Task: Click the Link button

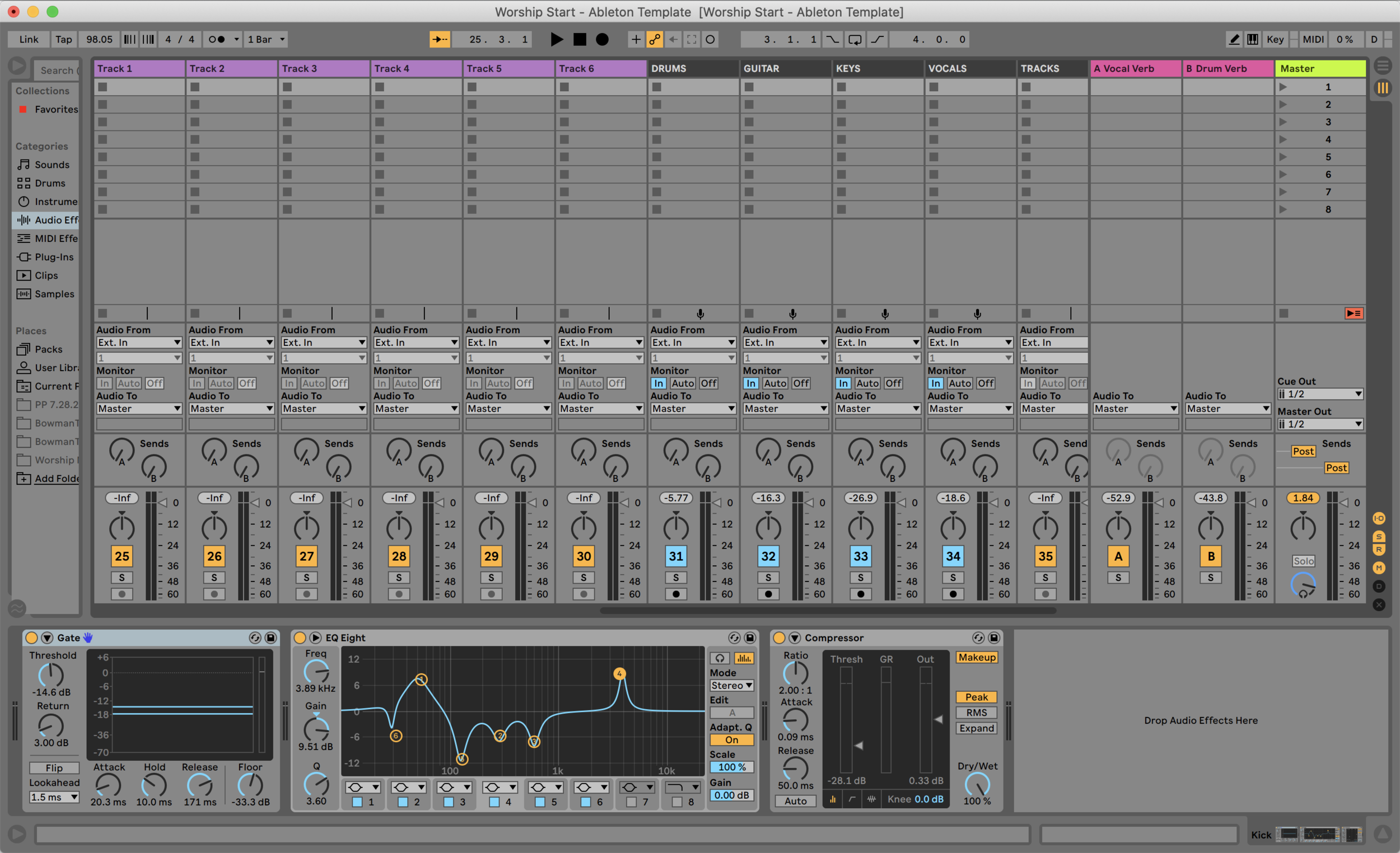Action: point(29,39)
